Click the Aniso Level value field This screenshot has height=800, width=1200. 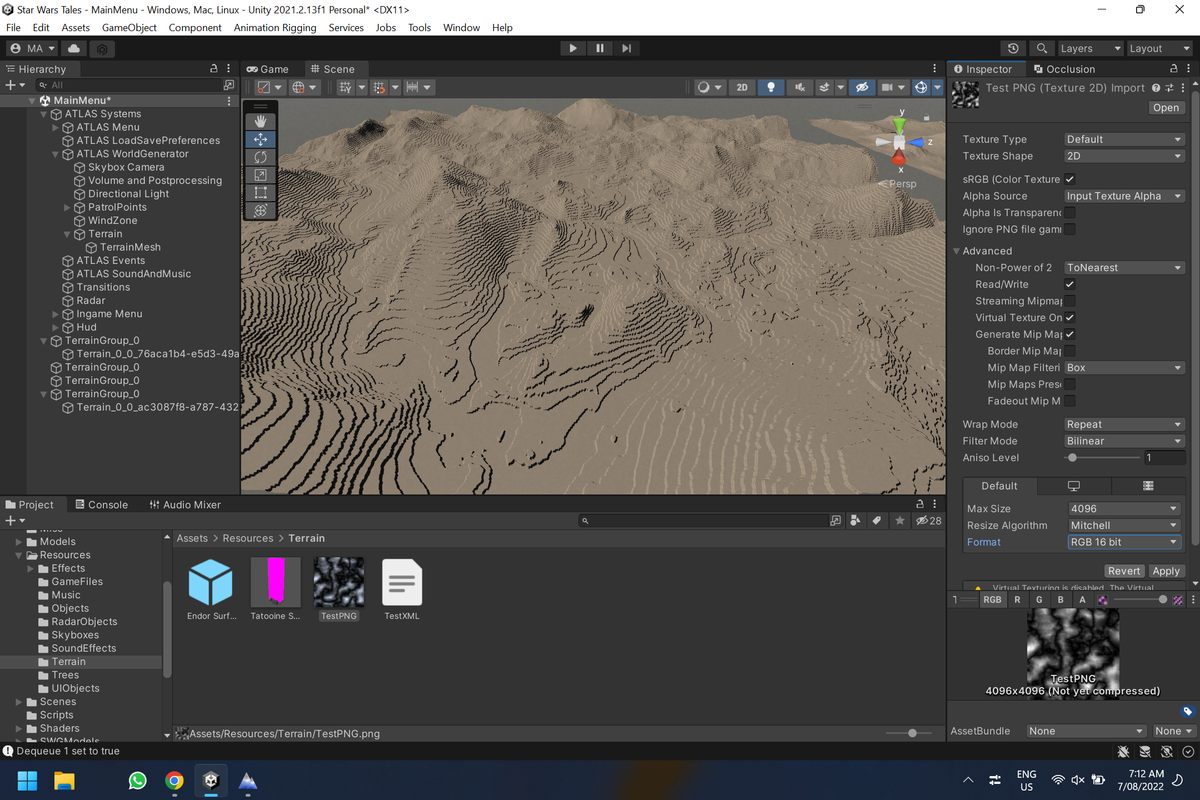[1164, 457]
